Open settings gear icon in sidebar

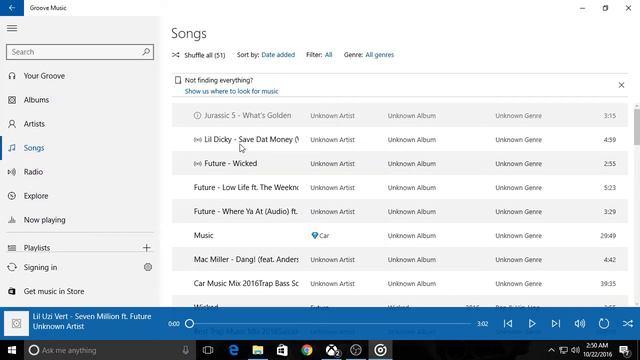click(x=148, y=267)
